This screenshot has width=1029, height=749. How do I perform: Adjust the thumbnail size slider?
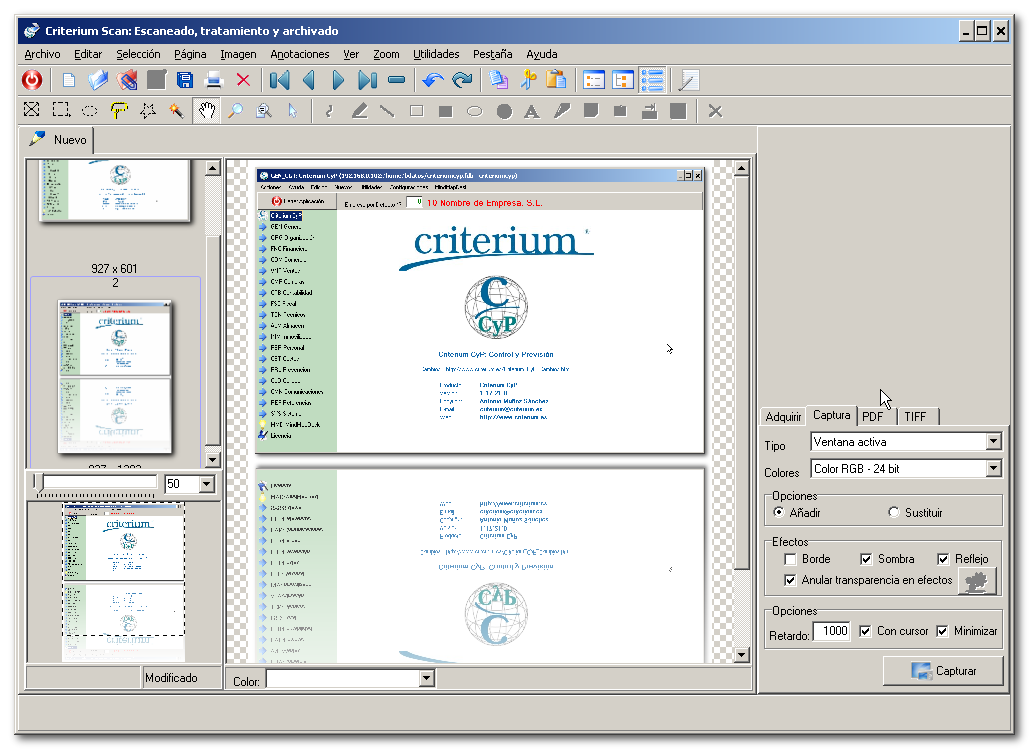(x=38, y=483)
